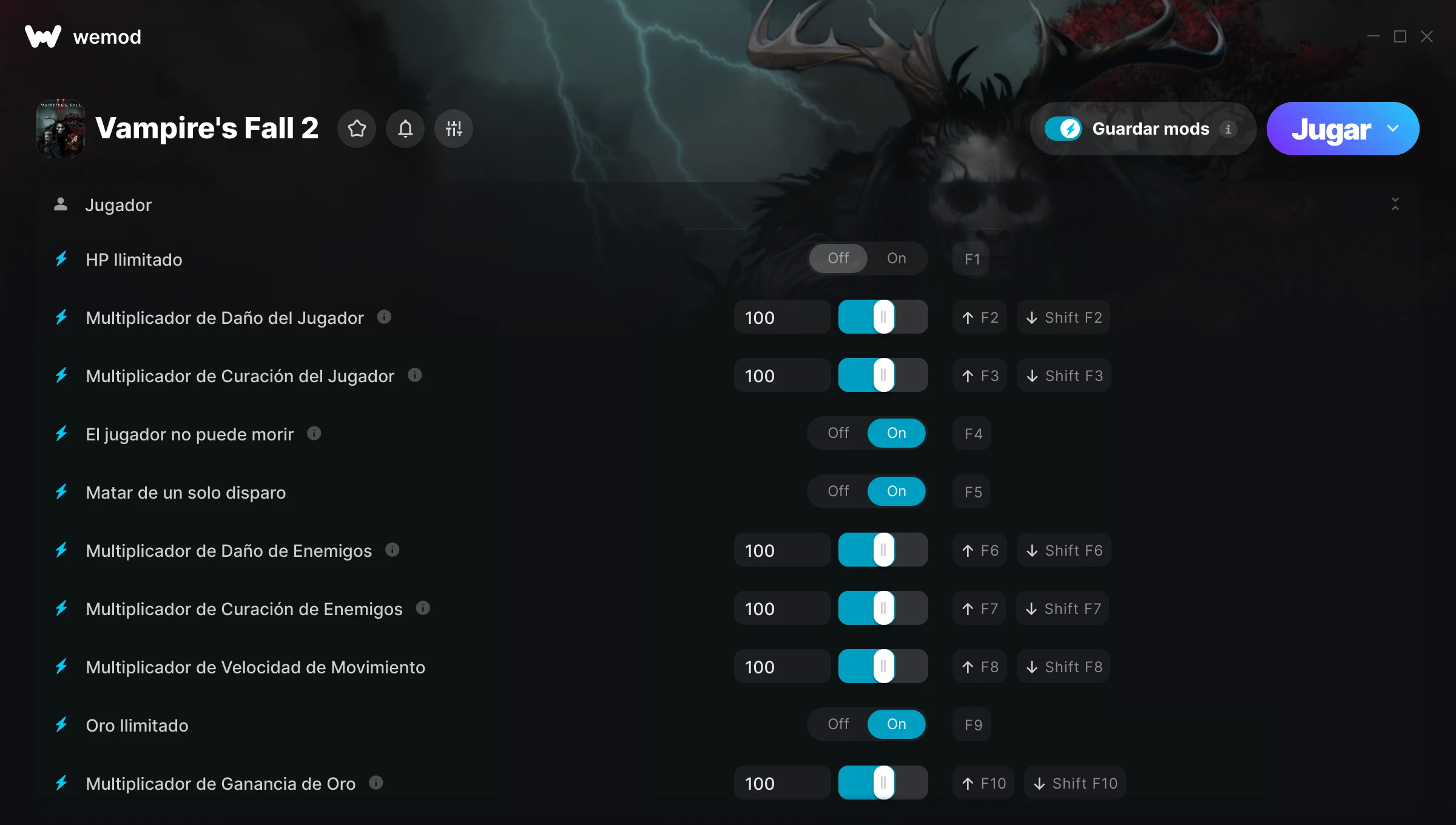Click the WeMod logo icon
Viewport: 1456px width, 825px height.
[x=43, y=36]
